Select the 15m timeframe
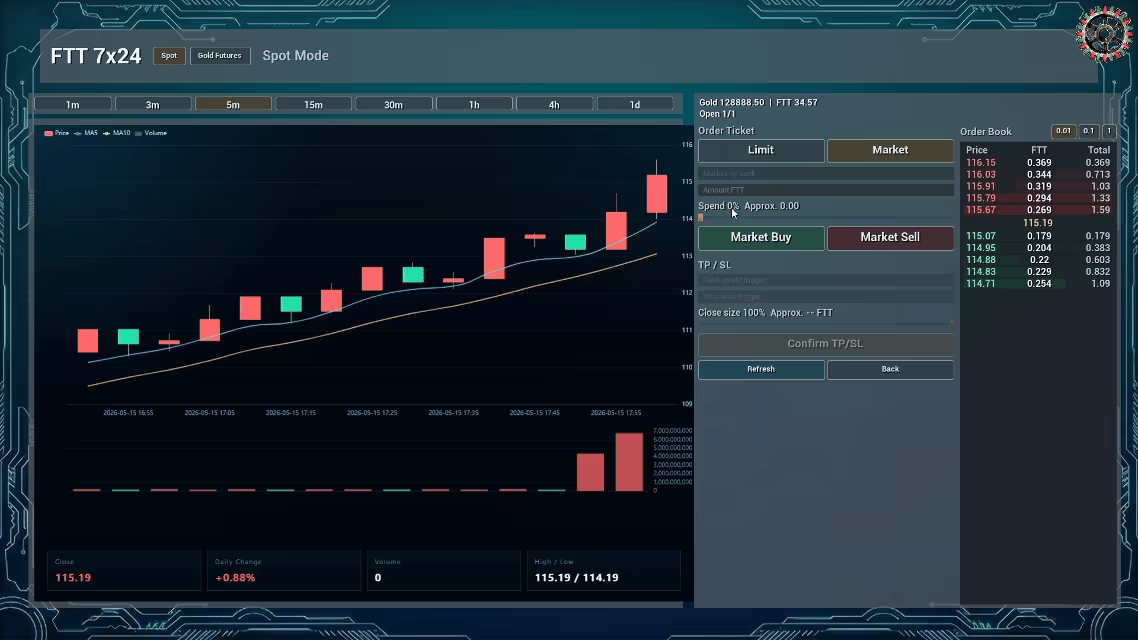The height and width of the screenshot is (640, 1138). (x=314, y=104)
